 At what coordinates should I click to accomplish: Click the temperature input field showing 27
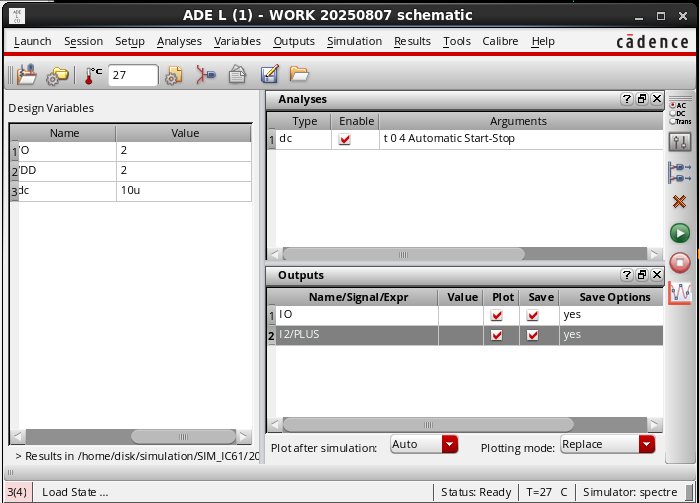point(133,75)
